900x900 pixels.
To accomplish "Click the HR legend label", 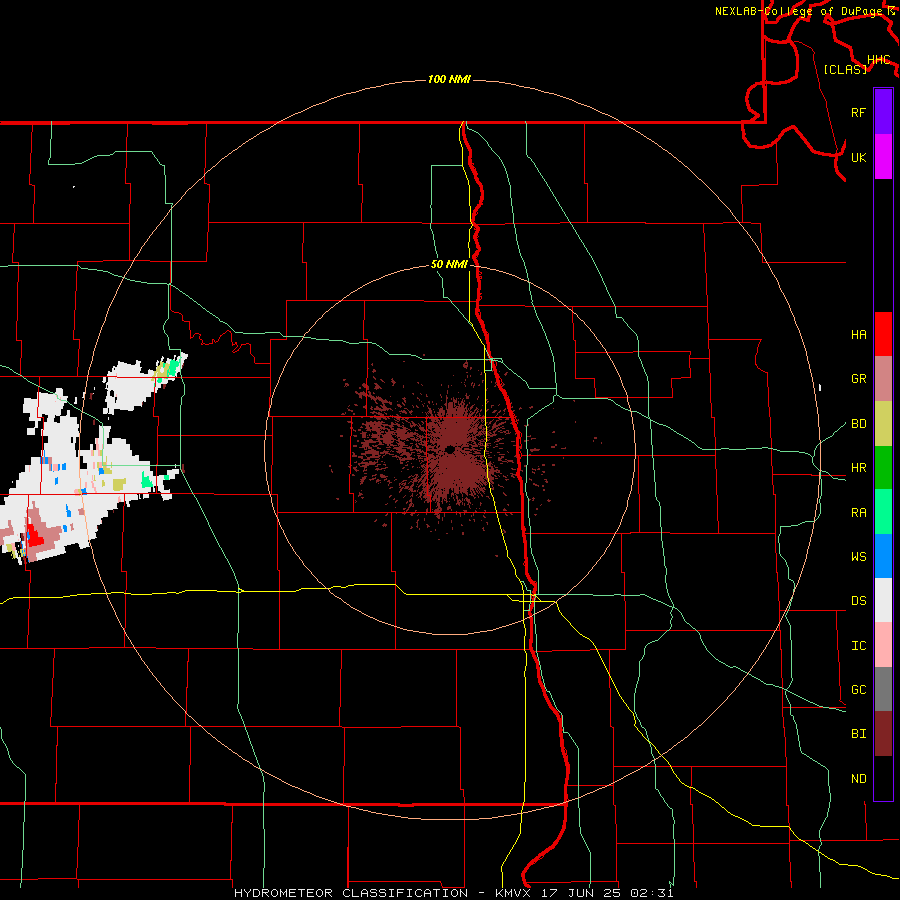I will pos(858,467).
